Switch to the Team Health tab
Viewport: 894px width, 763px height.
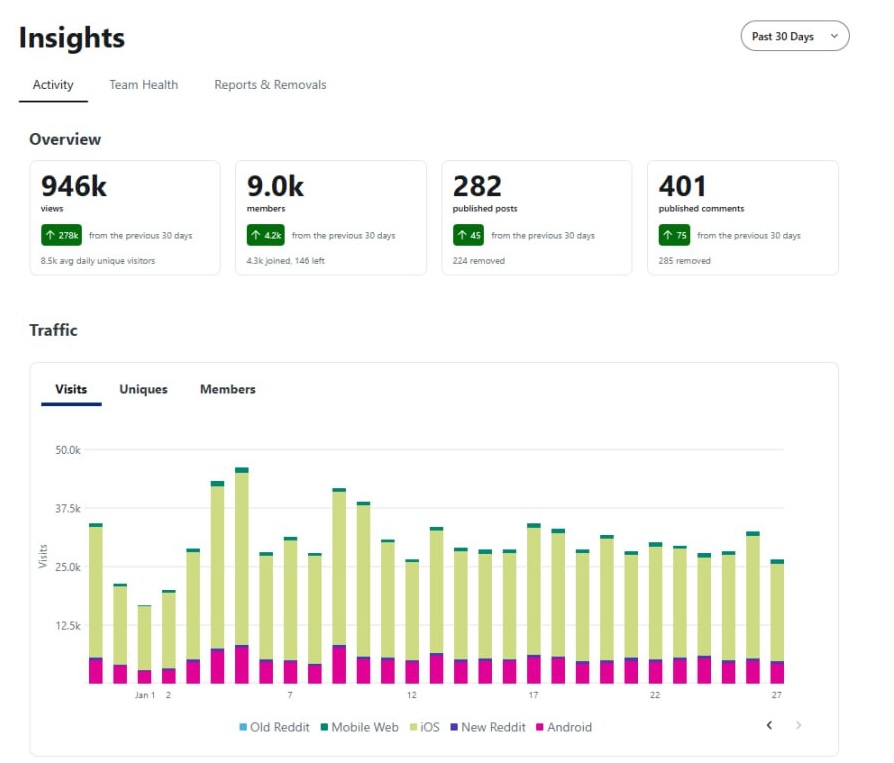[x=143, y=85]
